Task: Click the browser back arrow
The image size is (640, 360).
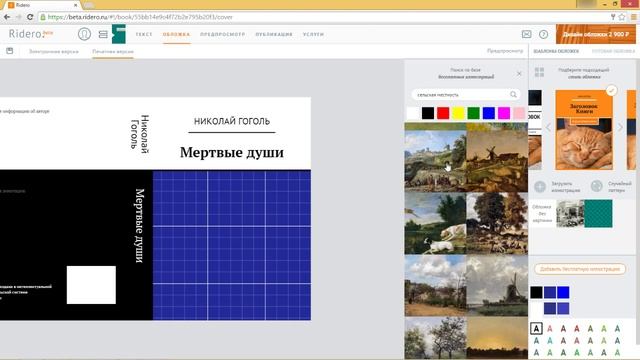Action: point(7,17)
